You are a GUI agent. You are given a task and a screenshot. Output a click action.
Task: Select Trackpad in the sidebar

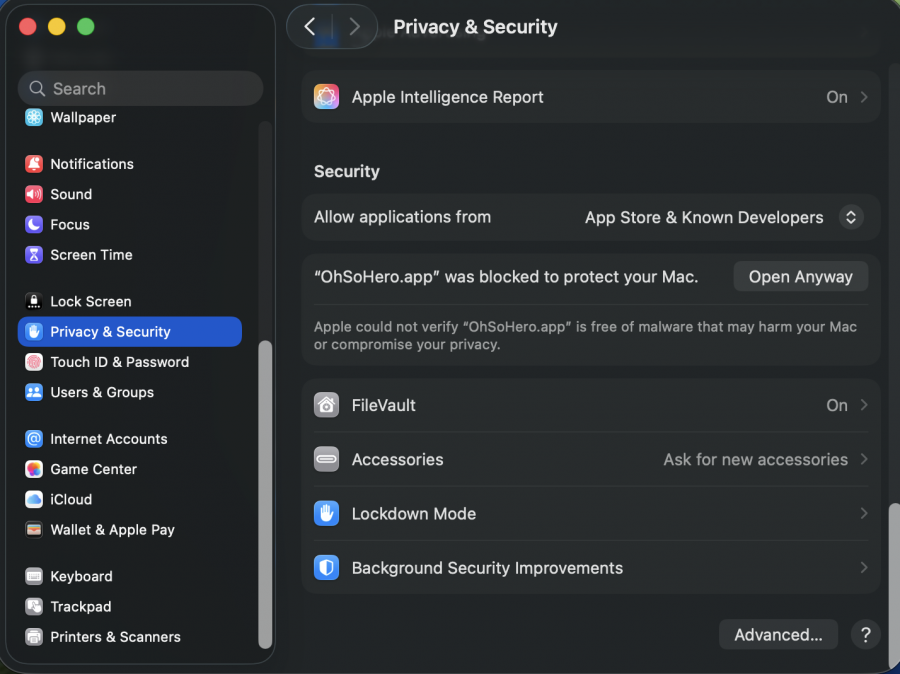pos(130,606)
